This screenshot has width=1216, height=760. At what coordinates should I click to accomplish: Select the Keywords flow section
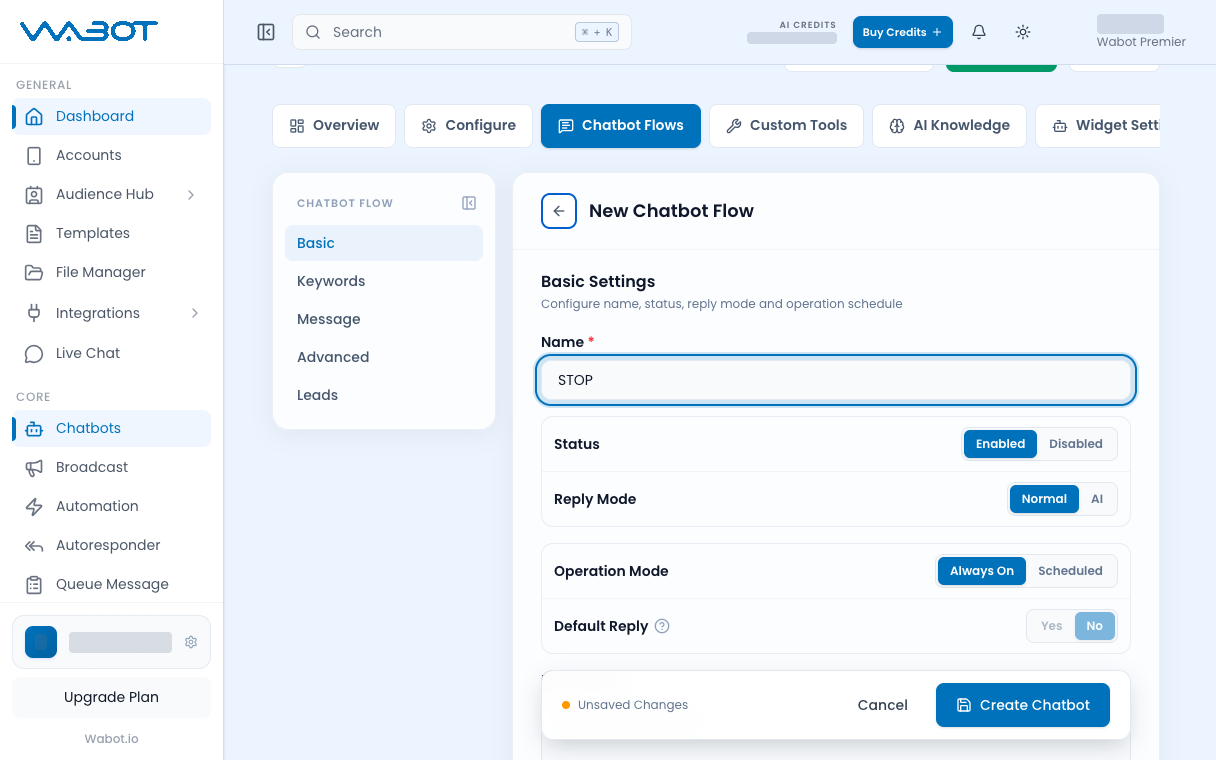(384, 281)
